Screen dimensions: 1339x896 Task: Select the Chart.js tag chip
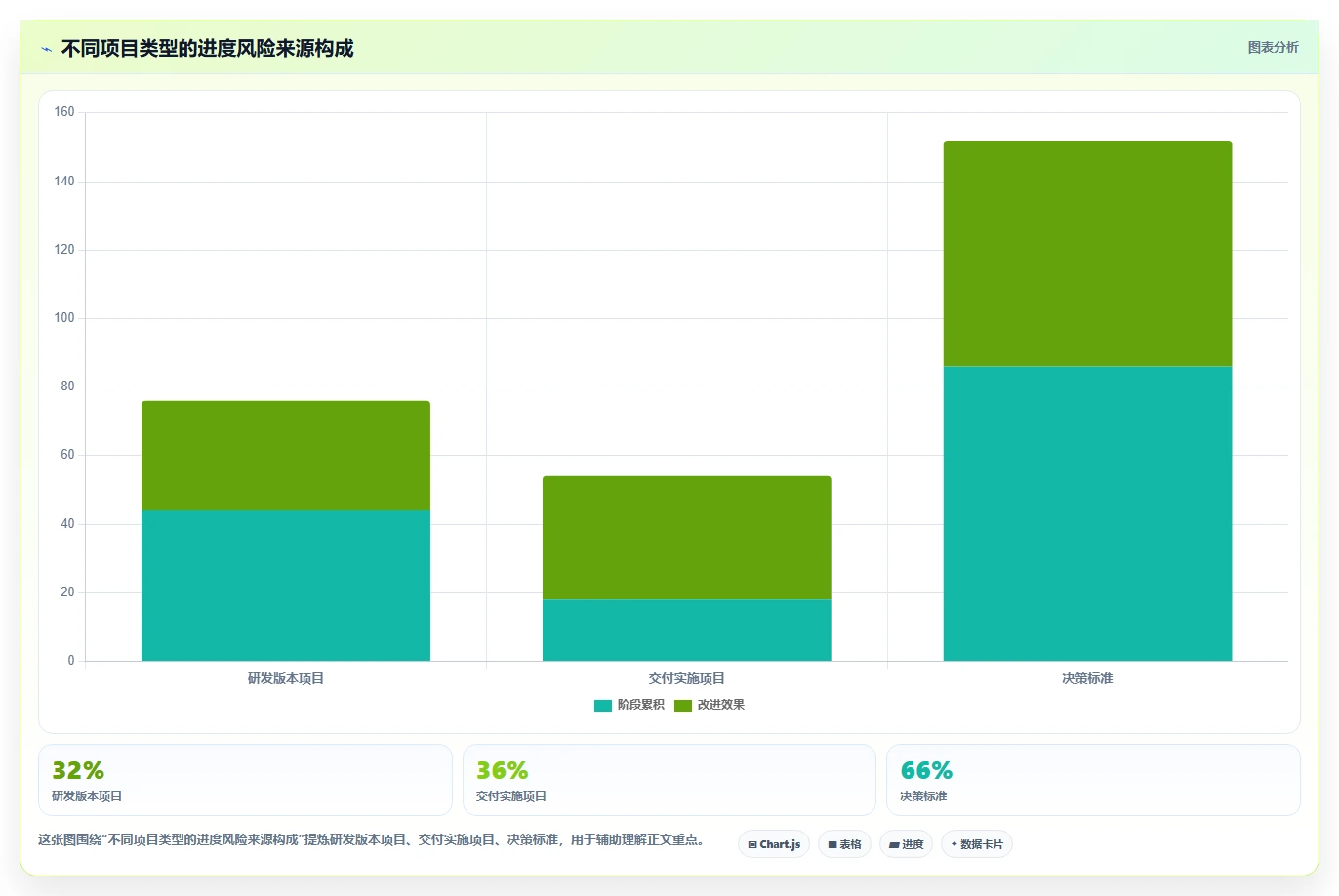tap(774, 844)
